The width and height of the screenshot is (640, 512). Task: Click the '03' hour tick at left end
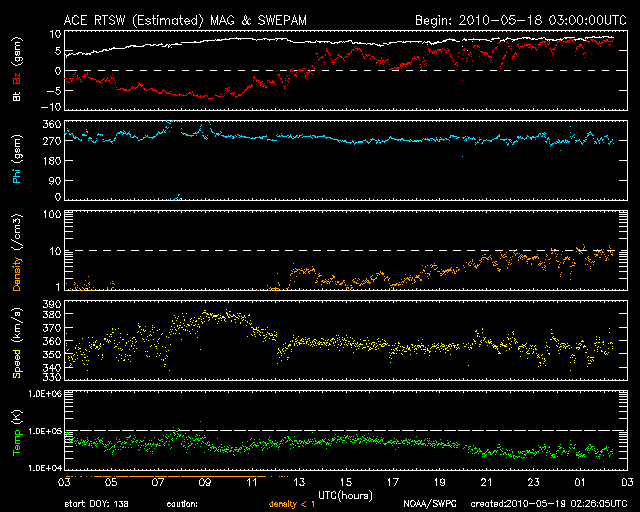[64, 482]
